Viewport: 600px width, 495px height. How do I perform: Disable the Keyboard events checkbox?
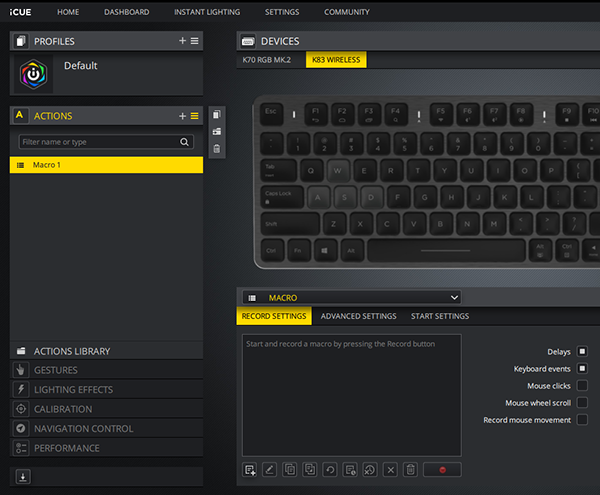coord(582,369)
